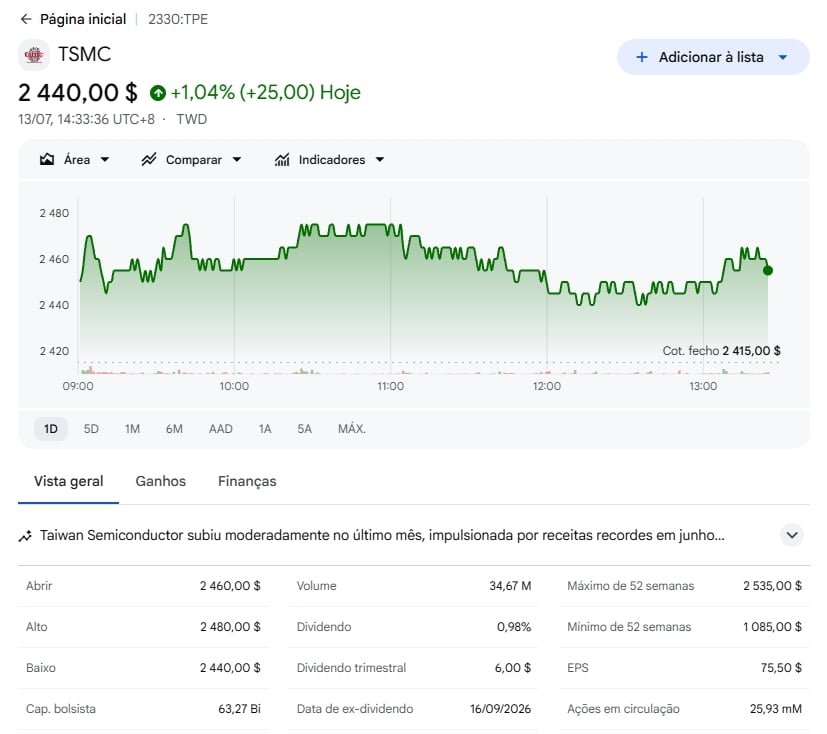Click the EPS value 75,50 $
The width and height of the screenshot is (827, 734).
click(x=781, y=668)
